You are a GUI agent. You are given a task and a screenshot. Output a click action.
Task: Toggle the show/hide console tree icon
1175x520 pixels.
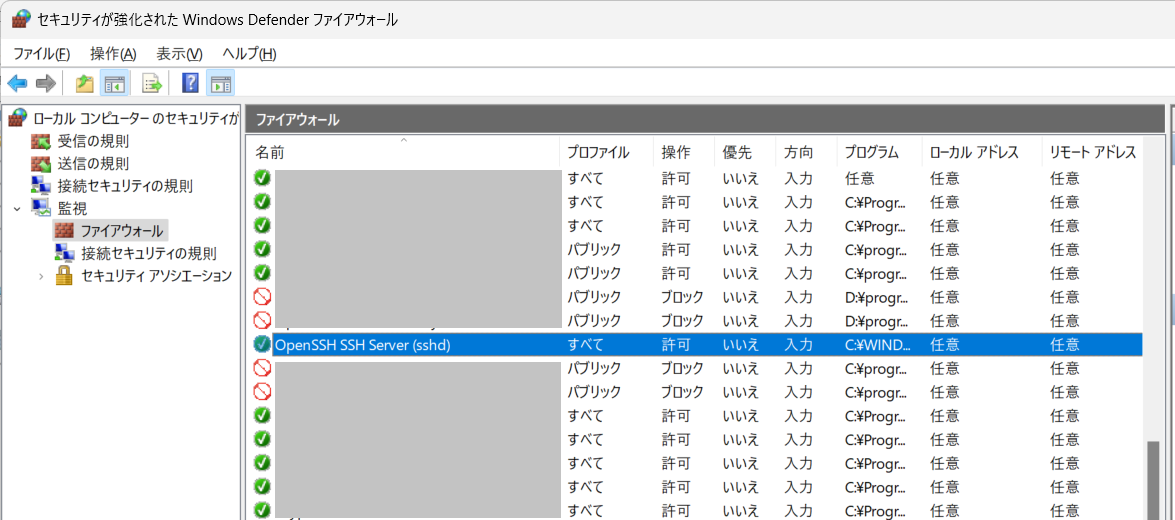pos(115,83)
